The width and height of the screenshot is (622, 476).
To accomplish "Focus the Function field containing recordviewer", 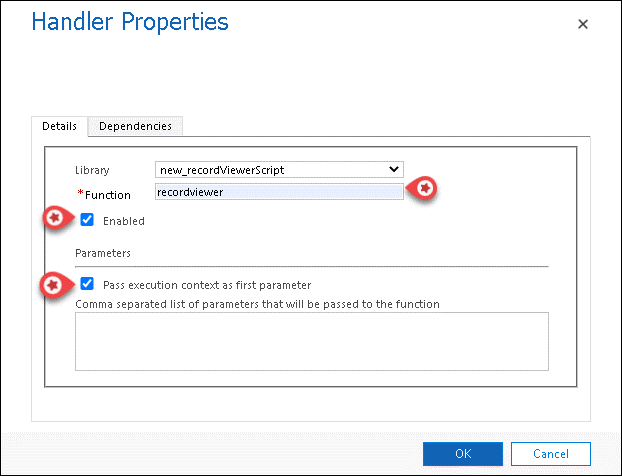I will pos(278,192).
